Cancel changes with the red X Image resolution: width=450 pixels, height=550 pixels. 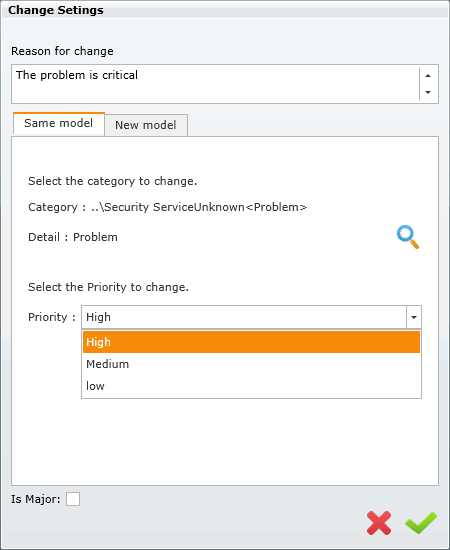pyautogui.click(x=379, y=523)
